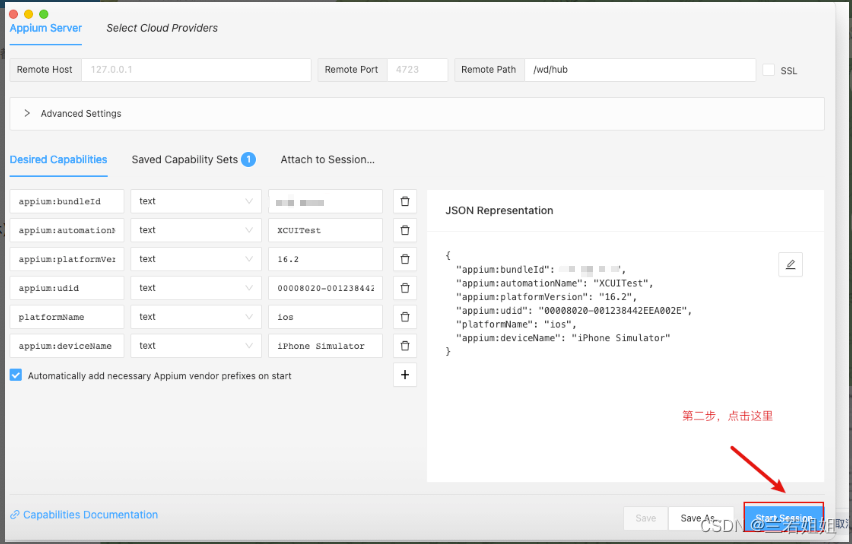Click the Start Session button
Image resolution: width=852 pixels, height=544 pixels.
784,518
